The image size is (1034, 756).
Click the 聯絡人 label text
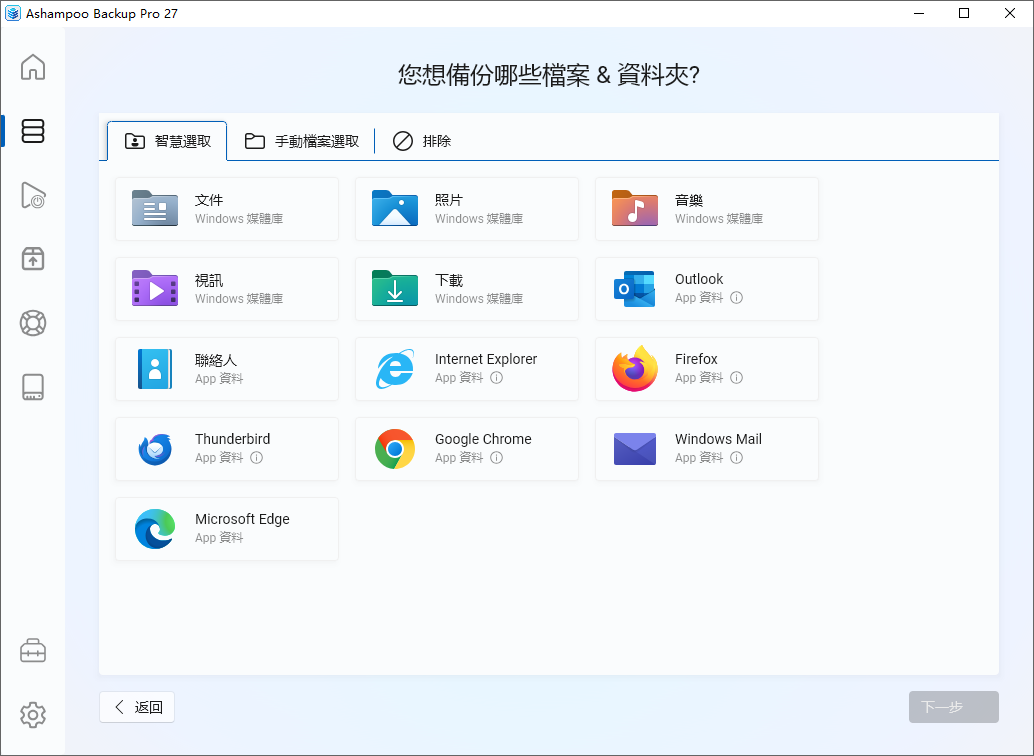[216, 360]
